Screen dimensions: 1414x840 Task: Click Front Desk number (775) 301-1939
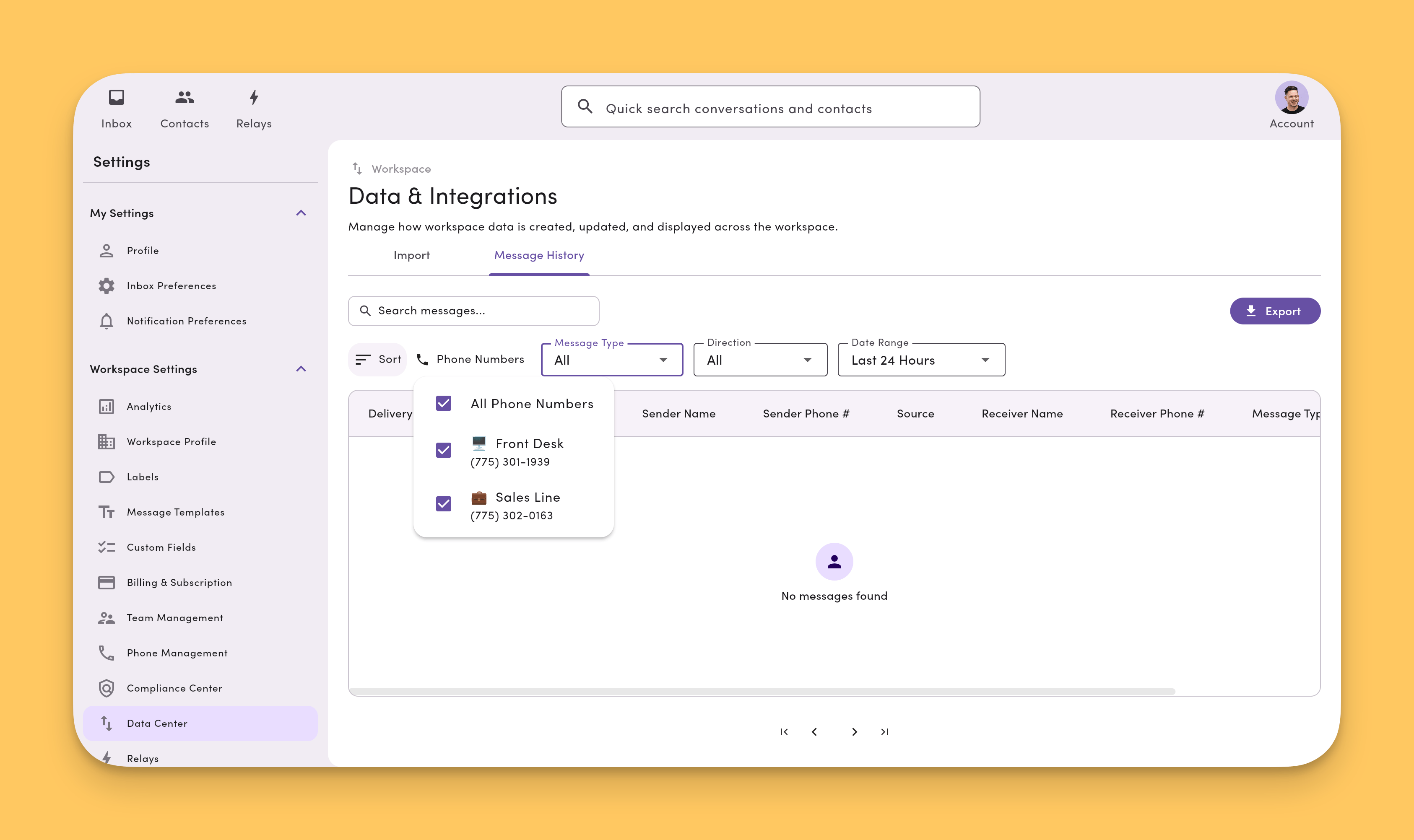point(510,462)
